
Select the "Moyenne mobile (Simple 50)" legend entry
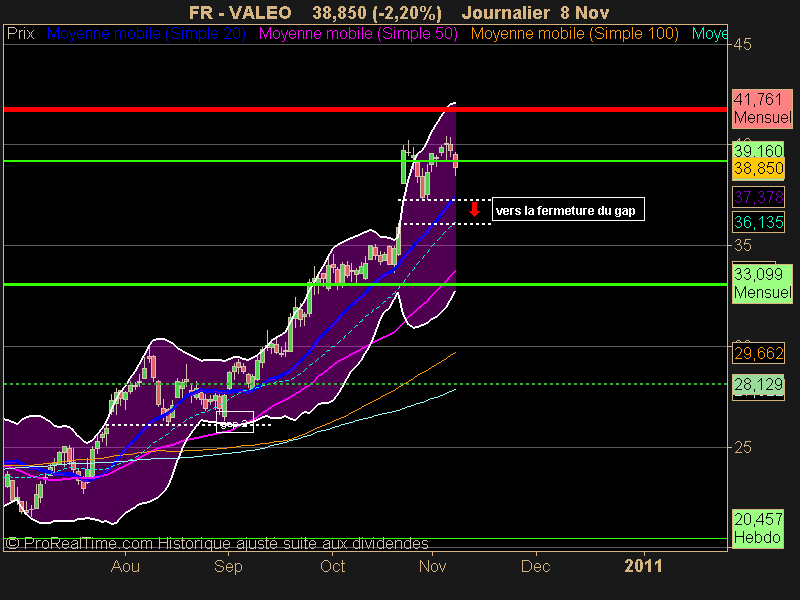coord(358,34)
